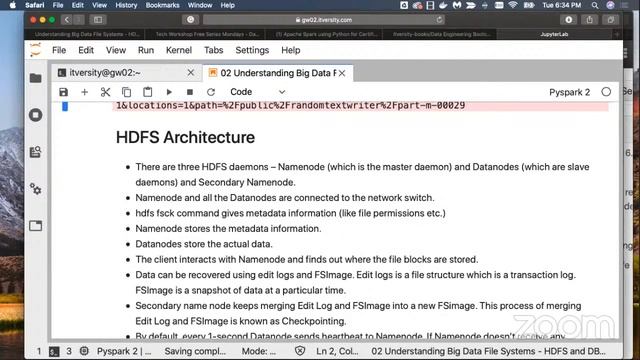The height and width of the screenshot is (360, 640).
Task: Switch to Apache Spark using Python browser tab
Action: tap(327, 34)
